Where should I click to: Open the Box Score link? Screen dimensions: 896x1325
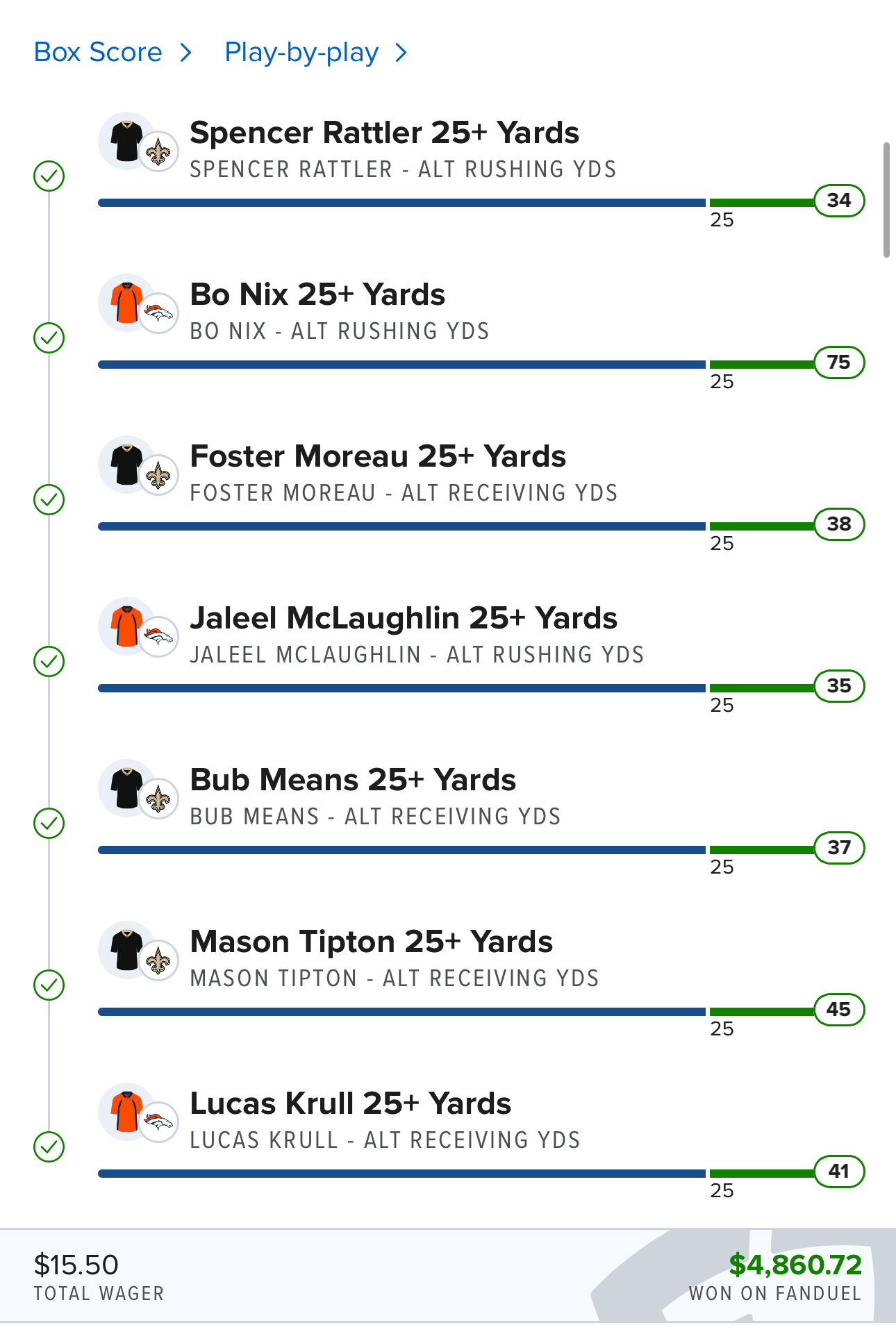[x=98, y=53]
